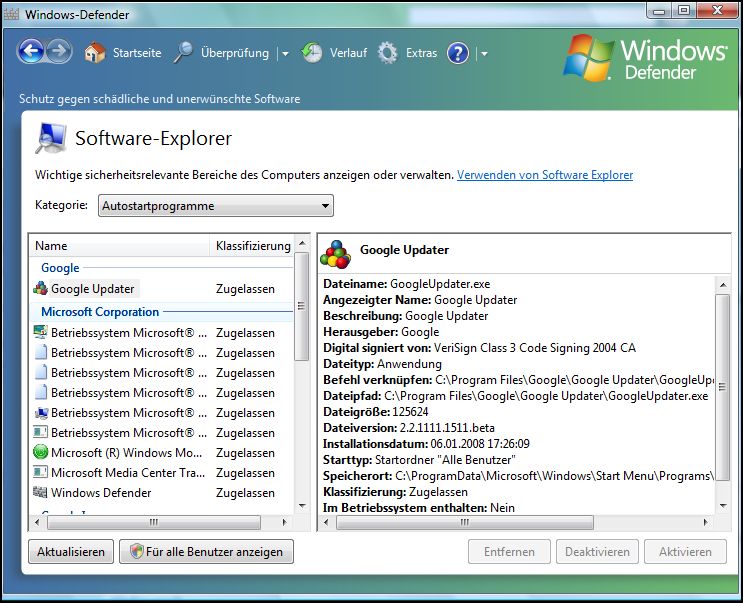Click the Google Updater icon in the list

tap(40, 288)
